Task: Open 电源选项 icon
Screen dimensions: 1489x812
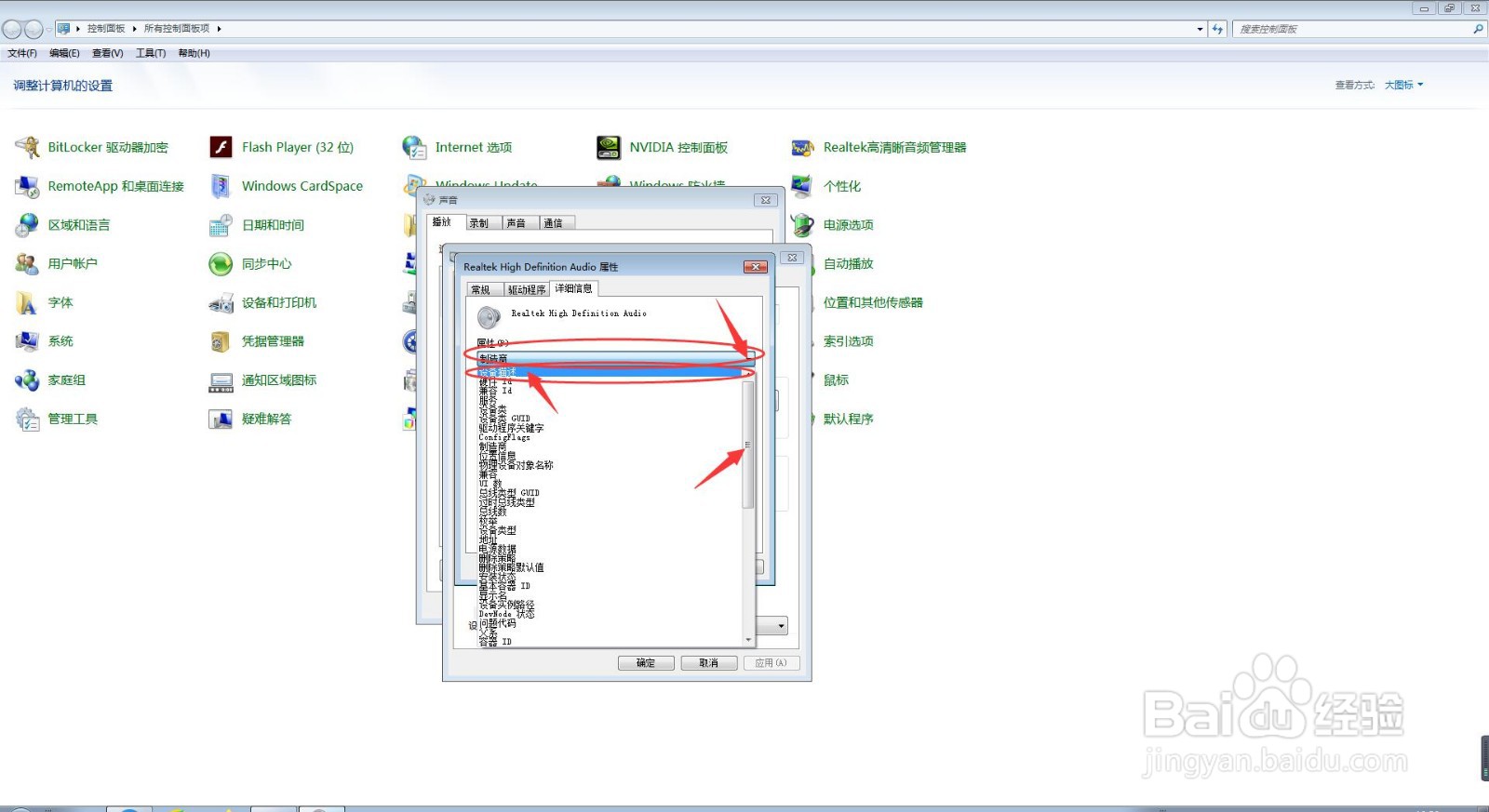Action: [x=802, y=225]
